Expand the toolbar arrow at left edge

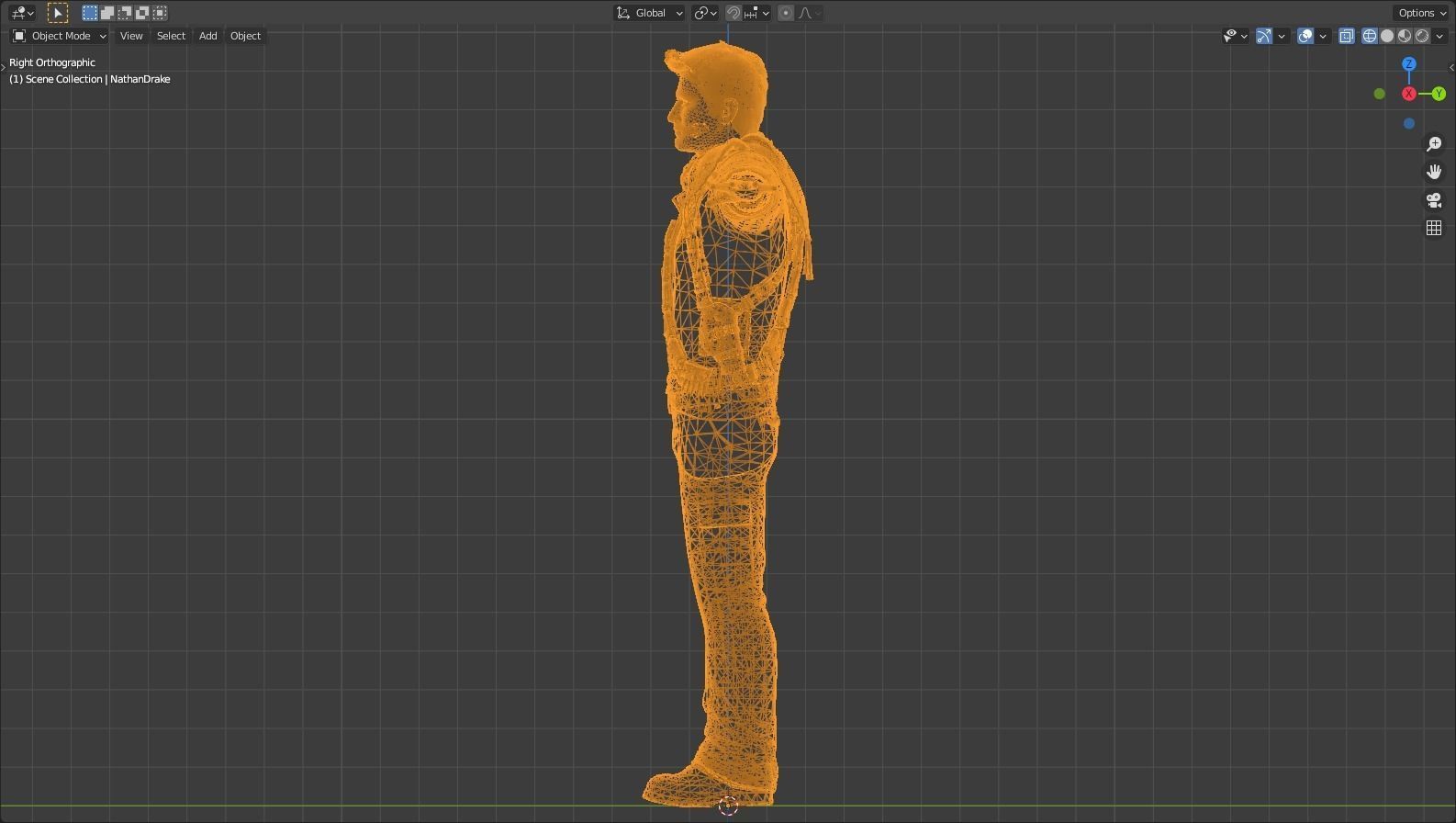point(4,67)
